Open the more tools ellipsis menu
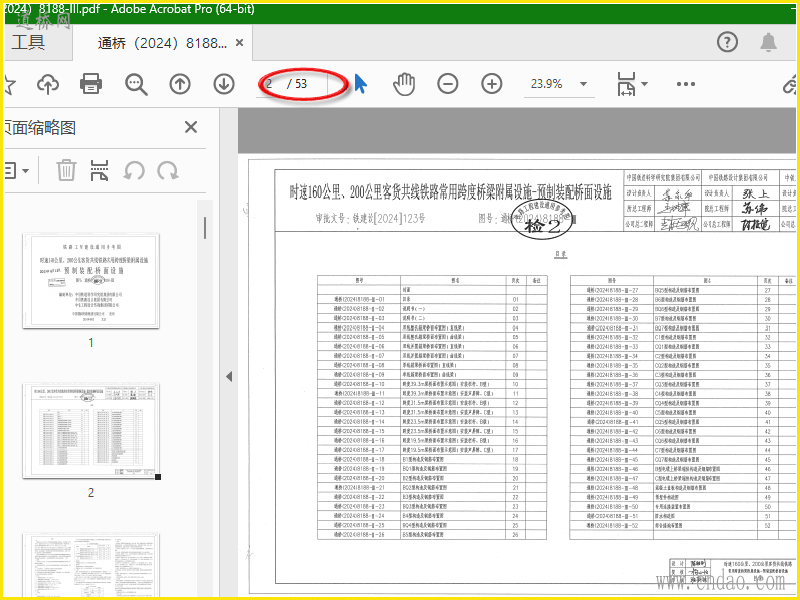 coord(686,84)
